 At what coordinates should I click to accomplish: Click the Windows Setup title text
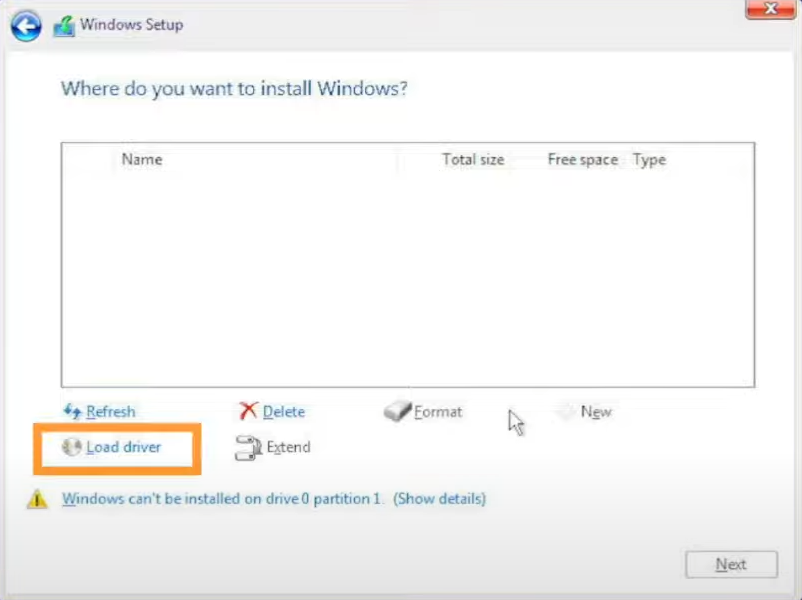(x=131, y=25)
